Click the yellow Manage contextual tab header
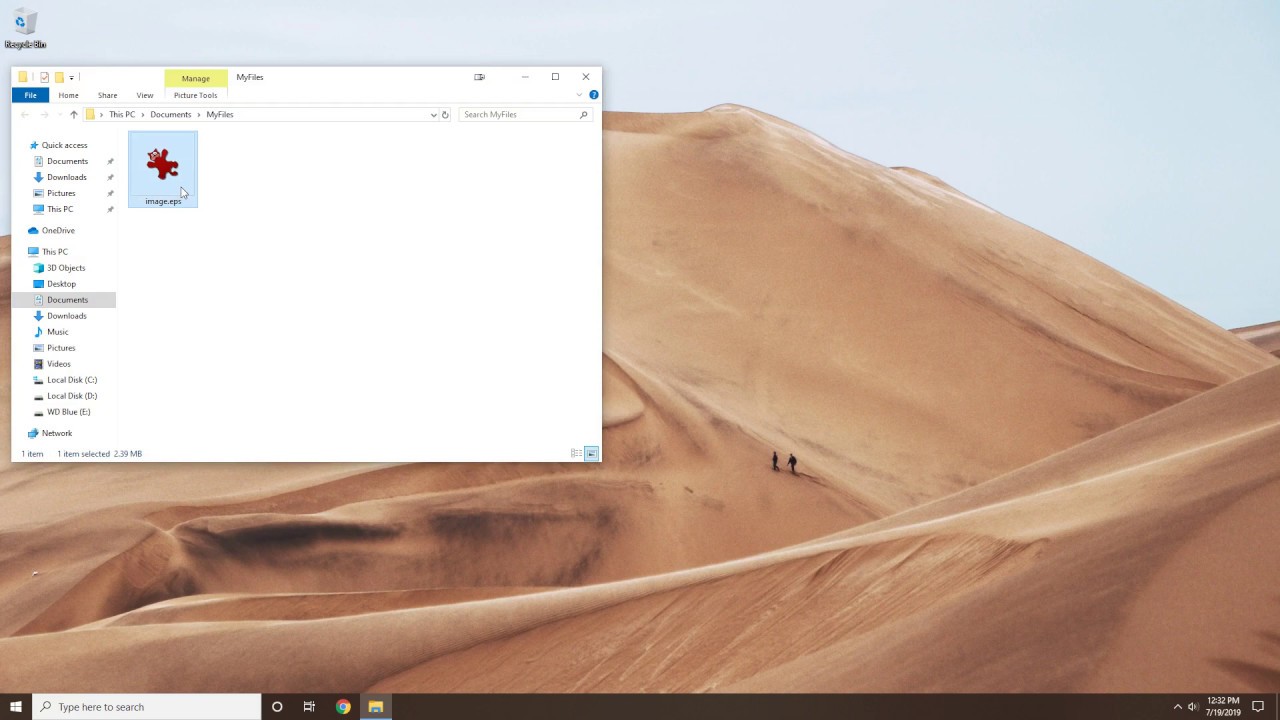Image resolution: width=1280 pixels, height=720 pixels. pos(196,78)
